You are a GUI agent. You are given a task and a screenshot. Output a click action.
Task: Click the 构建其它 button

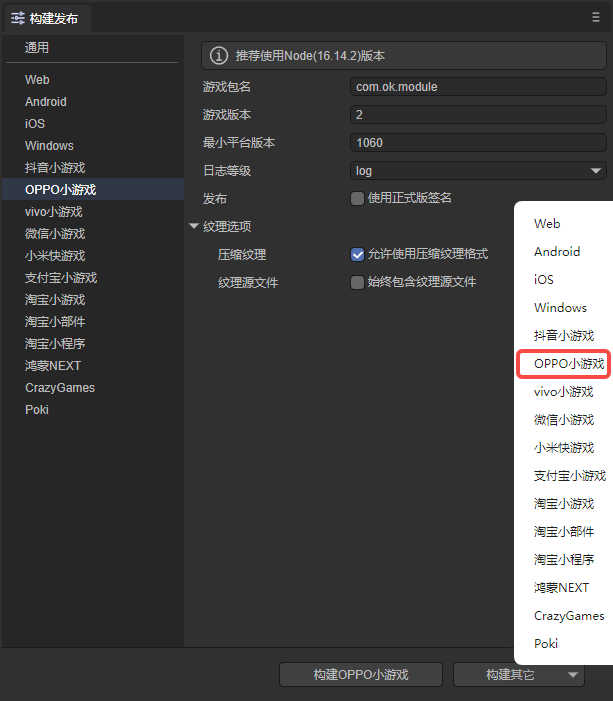point(509,675)
